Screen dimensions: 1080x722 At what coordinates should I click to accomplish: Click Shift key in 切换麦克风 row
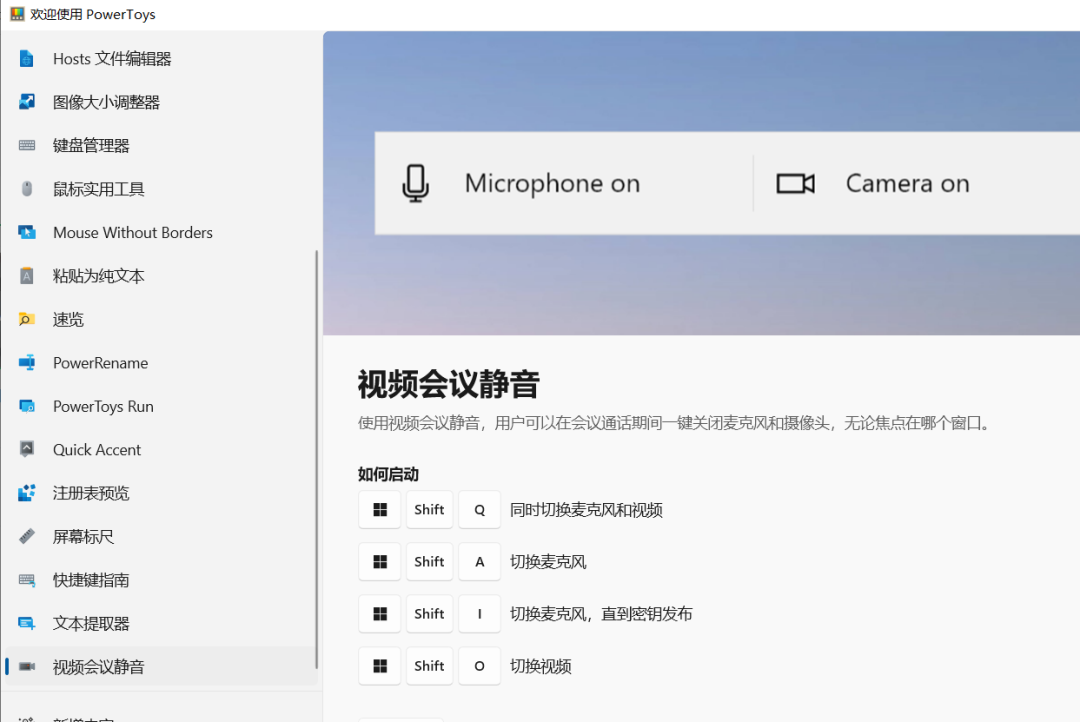429,561
